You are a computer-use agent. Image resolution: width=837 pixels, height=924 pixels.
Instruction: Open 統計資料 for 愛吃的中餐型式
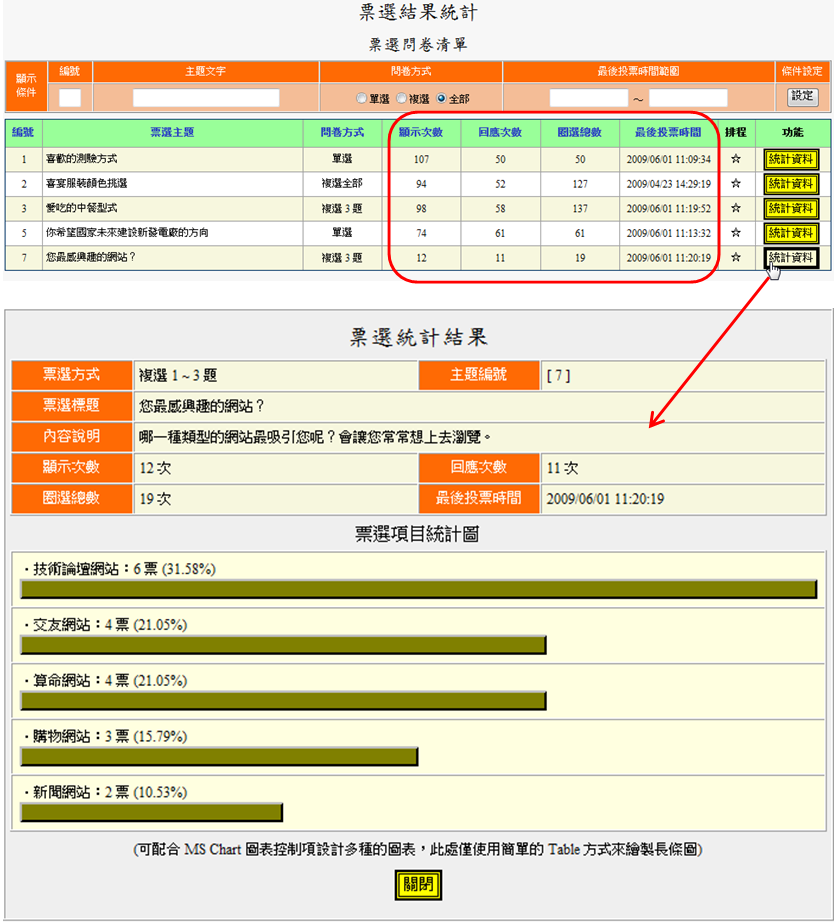click(791, 209)
